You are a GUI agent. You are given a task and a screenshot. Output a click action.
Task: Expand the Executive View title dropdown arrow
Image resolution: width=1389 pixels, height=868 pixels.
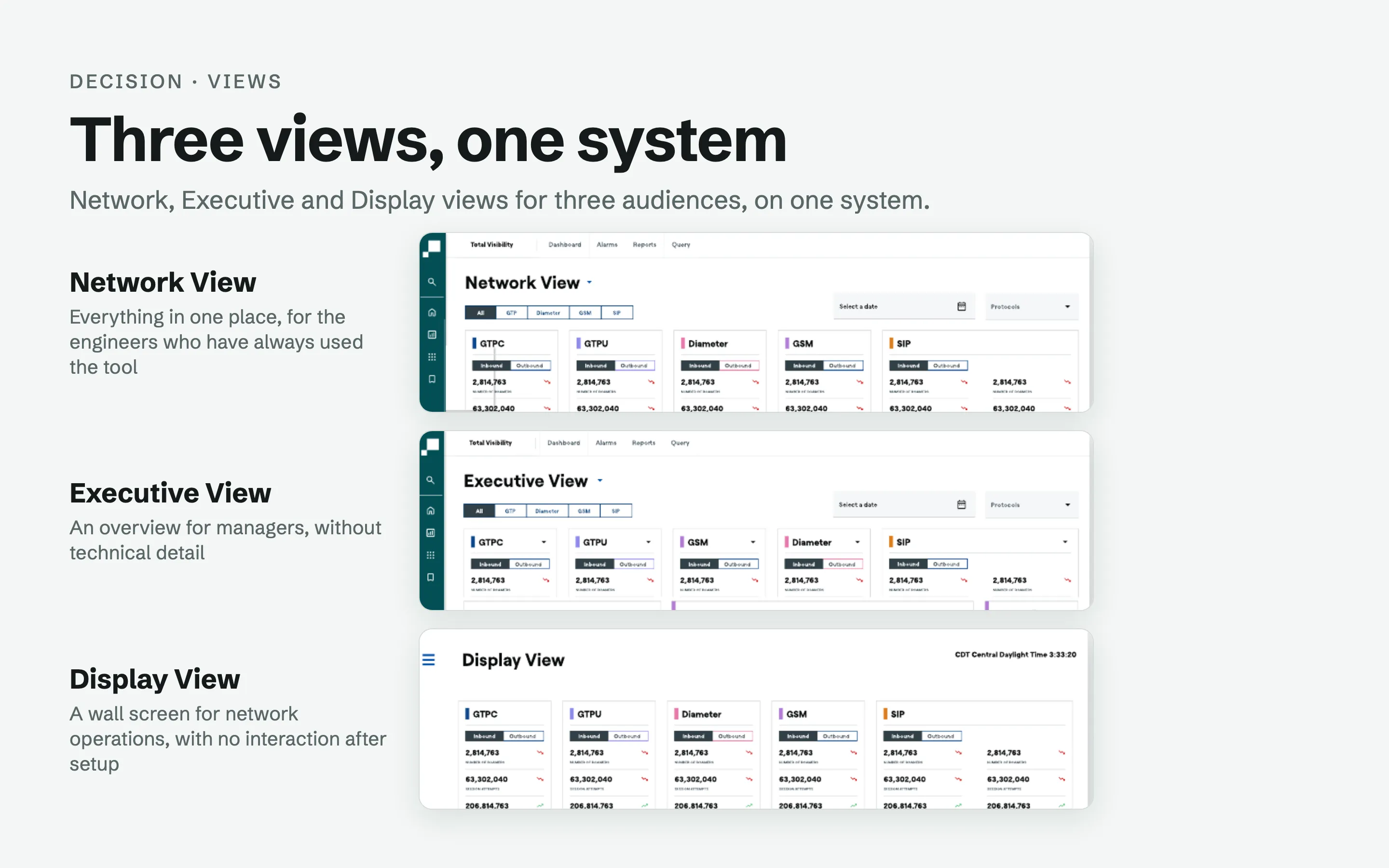600,480
